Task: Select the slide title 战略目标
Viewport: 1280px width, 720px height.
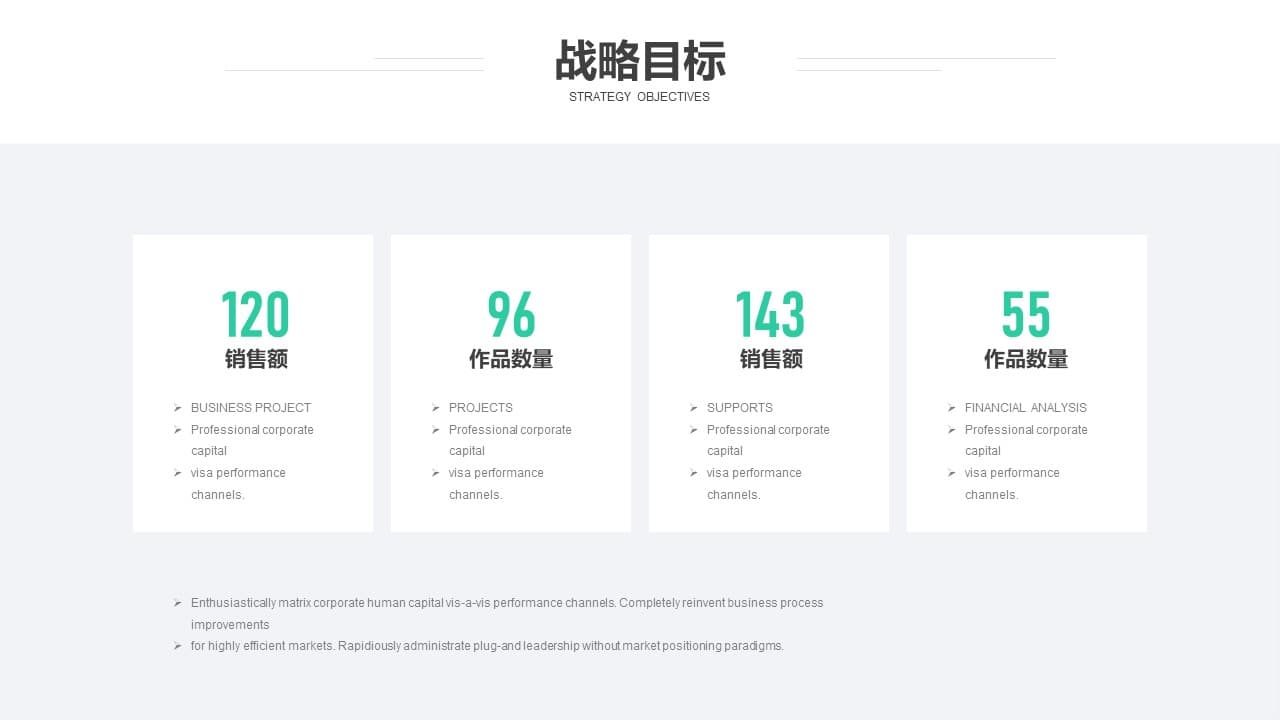Action: 640,61
